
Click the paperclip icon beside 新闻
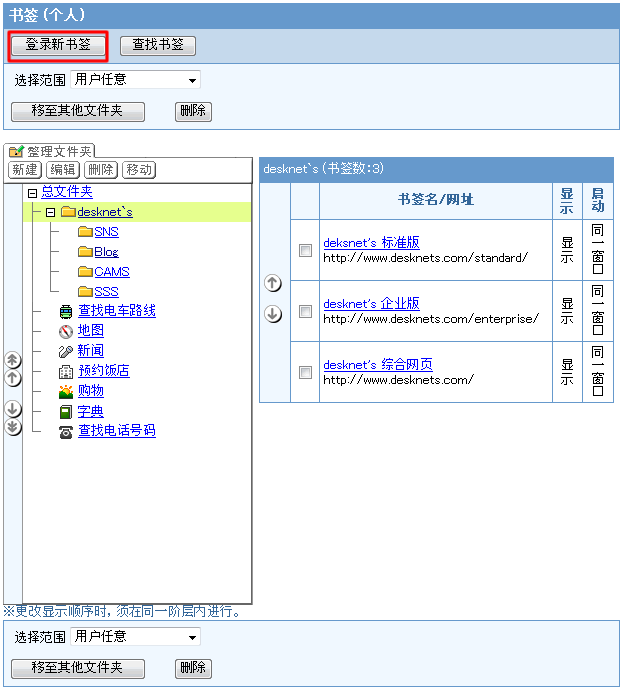pyautogui.click(x=66, y=351)
